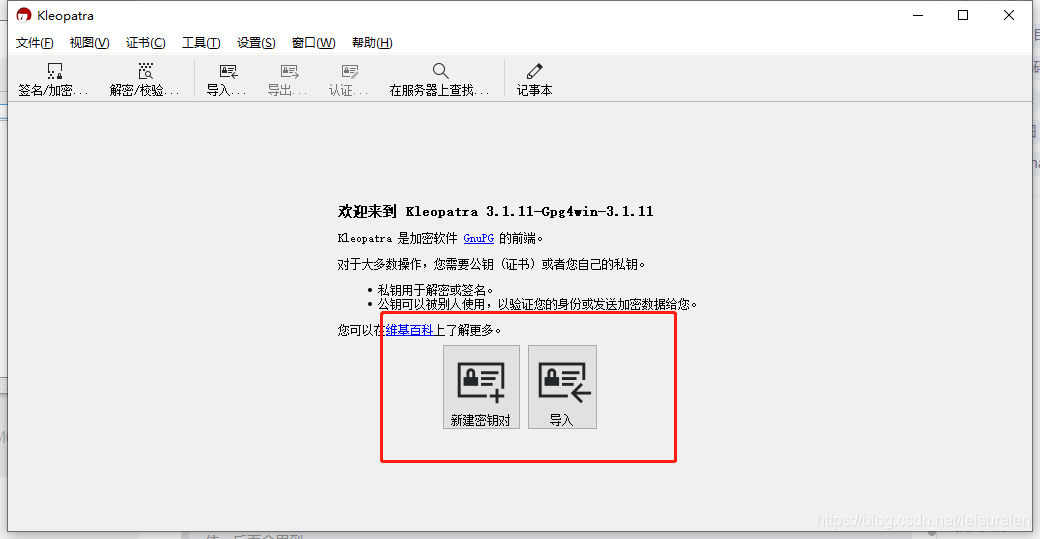Click the sentence beginning '对于大多数操作'

coord(491,265)
